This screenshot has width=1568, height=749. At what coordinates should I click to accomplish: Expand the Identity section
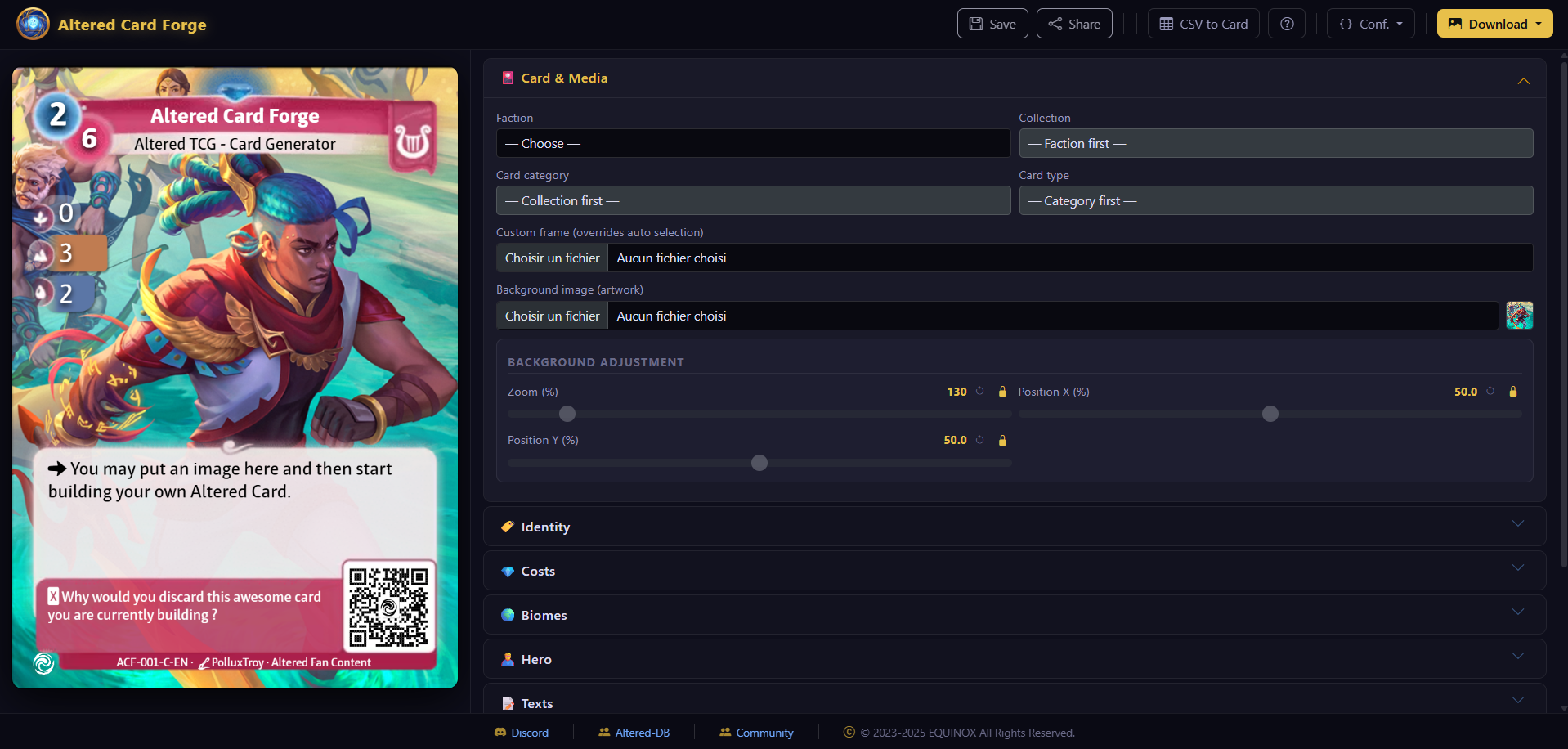(1518, 524)
